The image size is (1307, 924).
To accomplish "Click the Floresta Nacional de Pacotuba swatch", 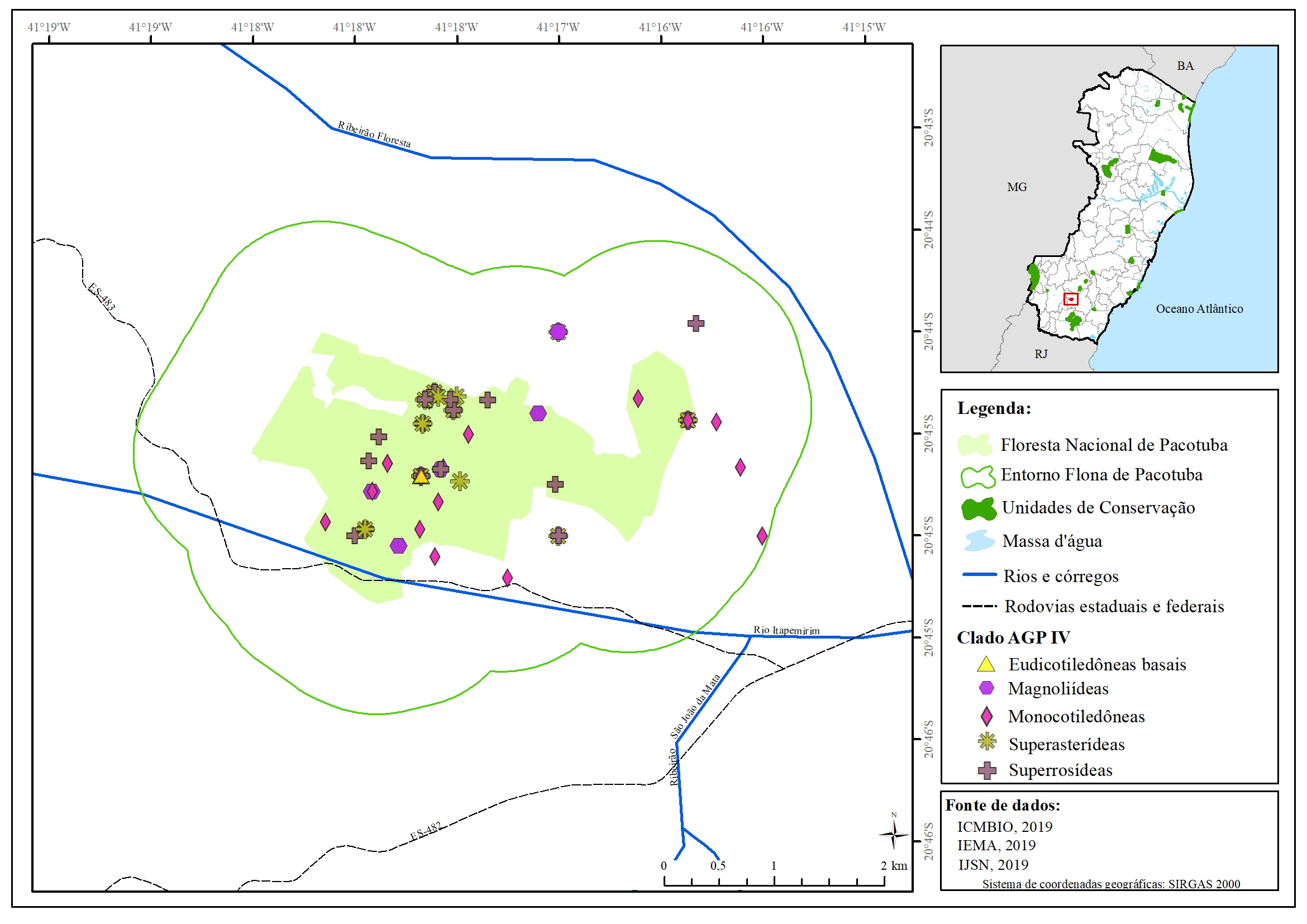I will pos(975,445).
